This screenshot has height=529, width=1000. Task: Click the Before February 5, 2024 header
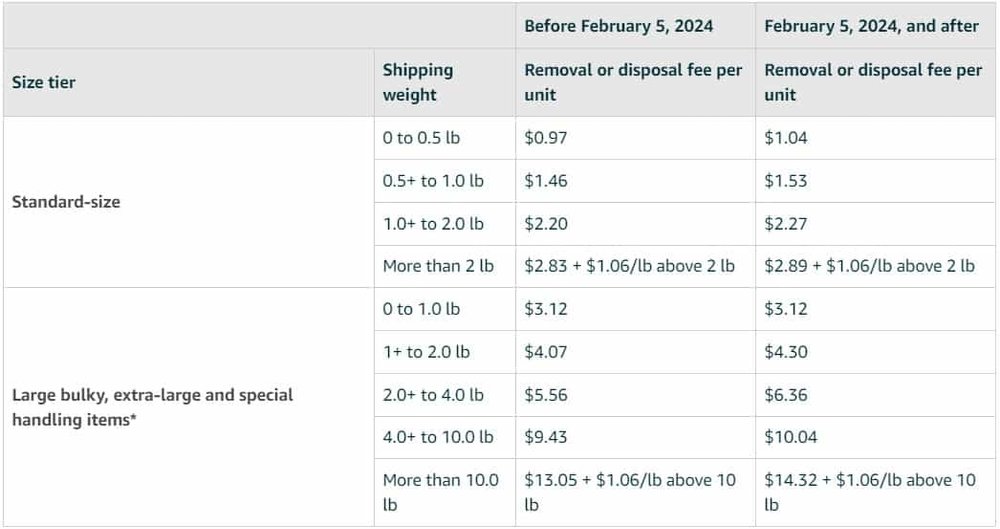[618, 26]
